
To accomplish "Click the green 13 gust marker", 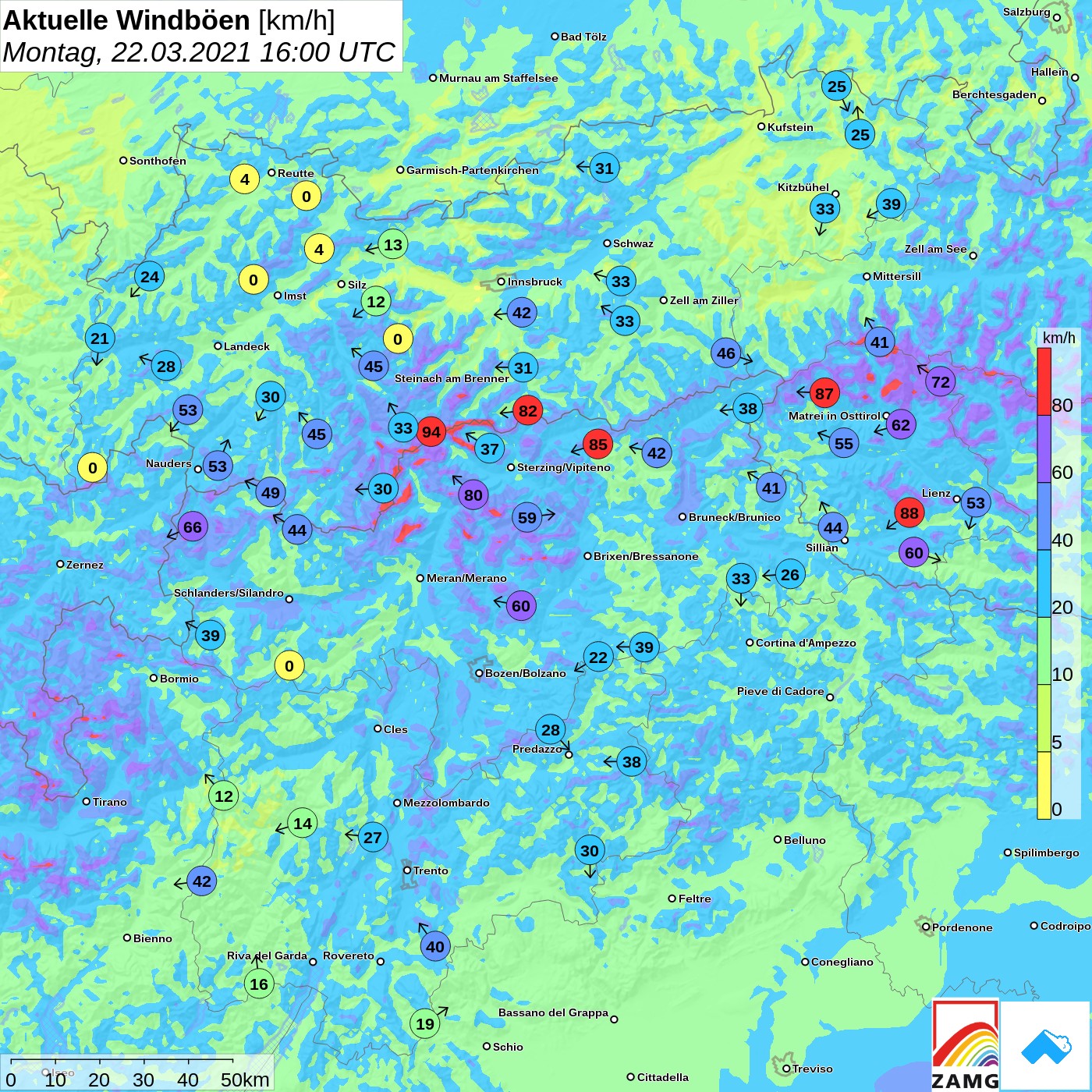I will pos(393,245).
